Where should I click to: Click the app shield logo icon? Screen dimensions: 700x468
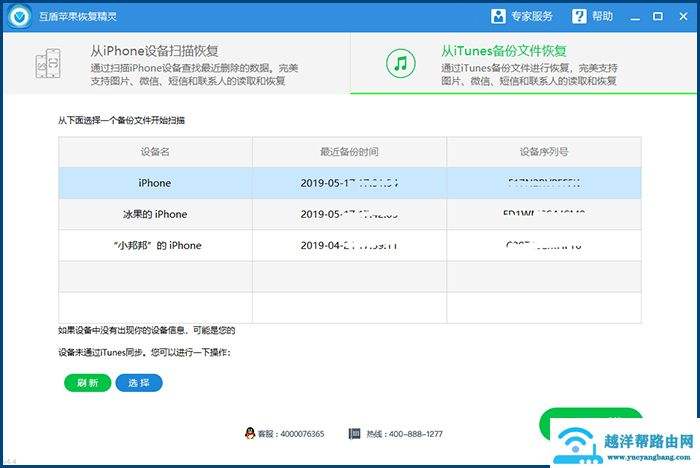point(19,17)
